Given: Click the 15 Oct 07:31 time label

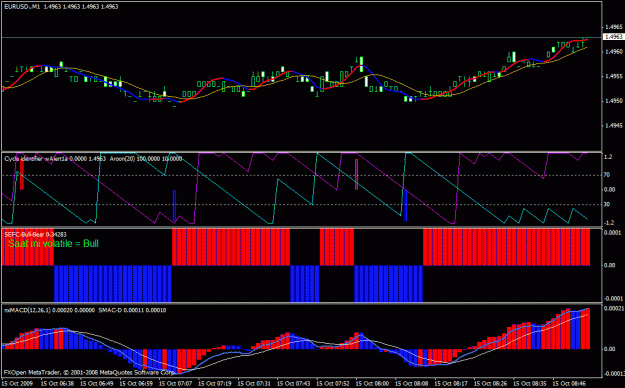Looking at the screenshot, I should pos(254,383).
